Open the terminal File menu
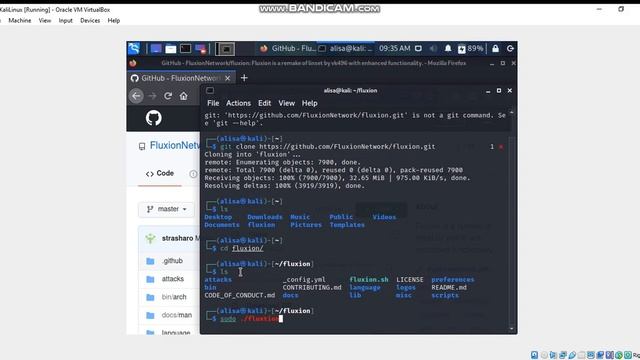The image size is (640, 360). 213,103
